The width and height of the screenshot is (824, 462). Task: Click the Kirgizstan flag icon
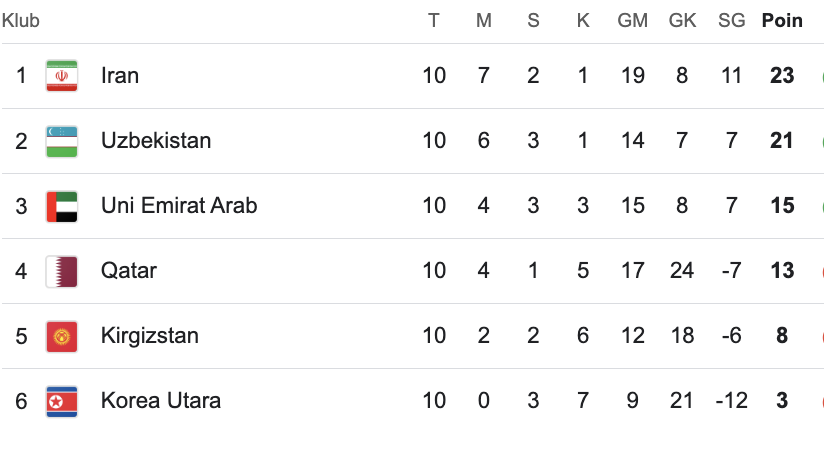click(x=61, y=336)
